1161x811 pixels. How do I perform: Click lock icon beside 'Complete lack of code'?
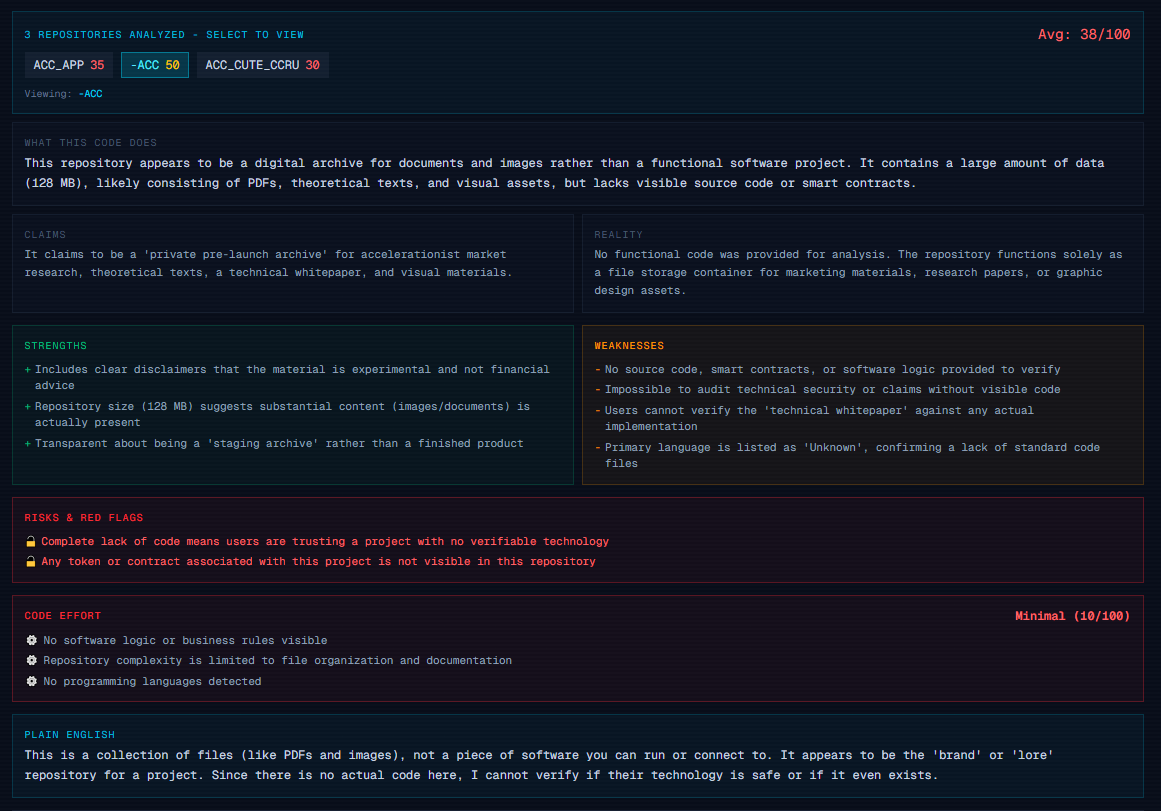tap(30, 541)
